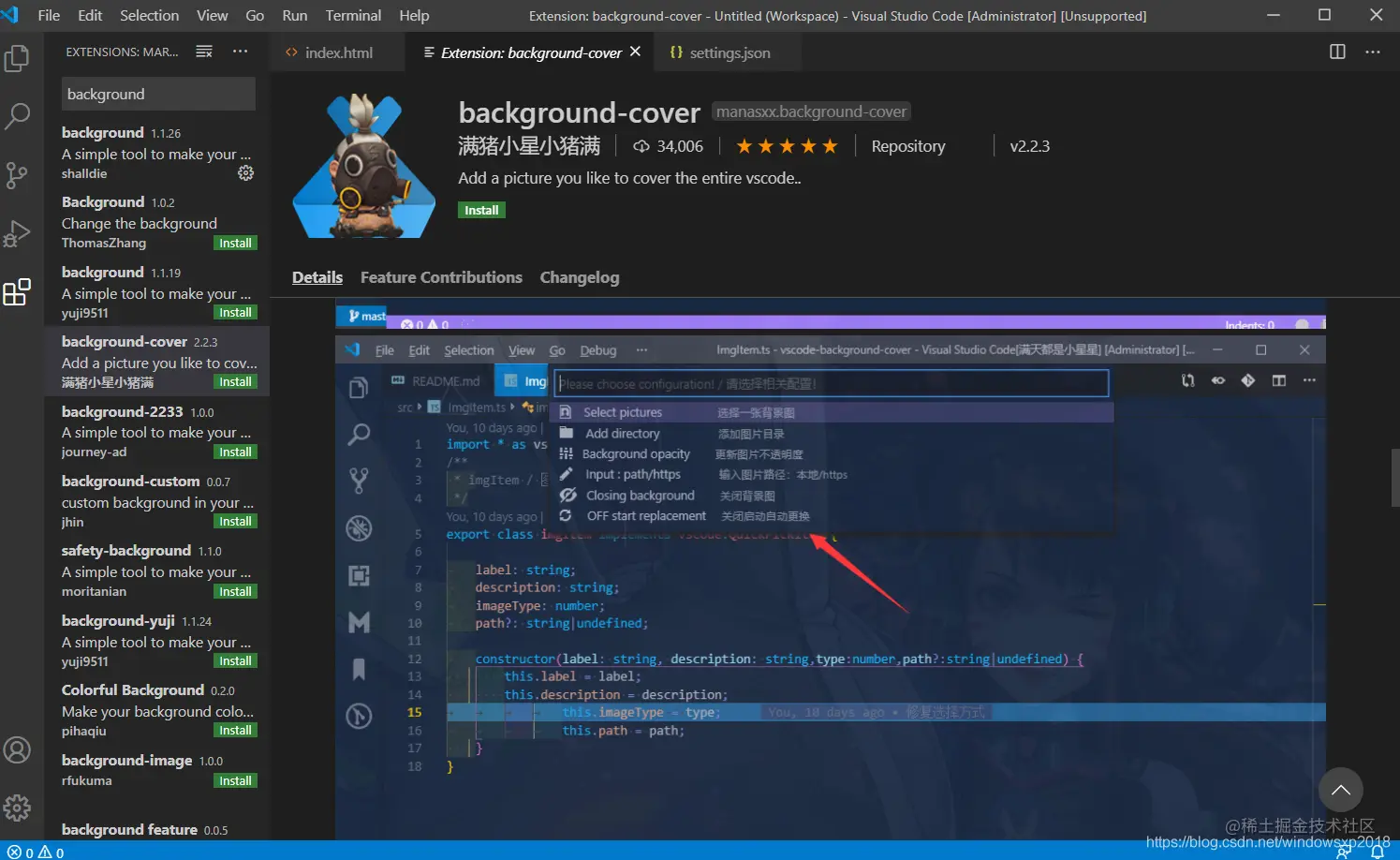Open the Run menu
Image resolution: width=1400 pixels, height=860 pixels.
click(x=294, y=15)
